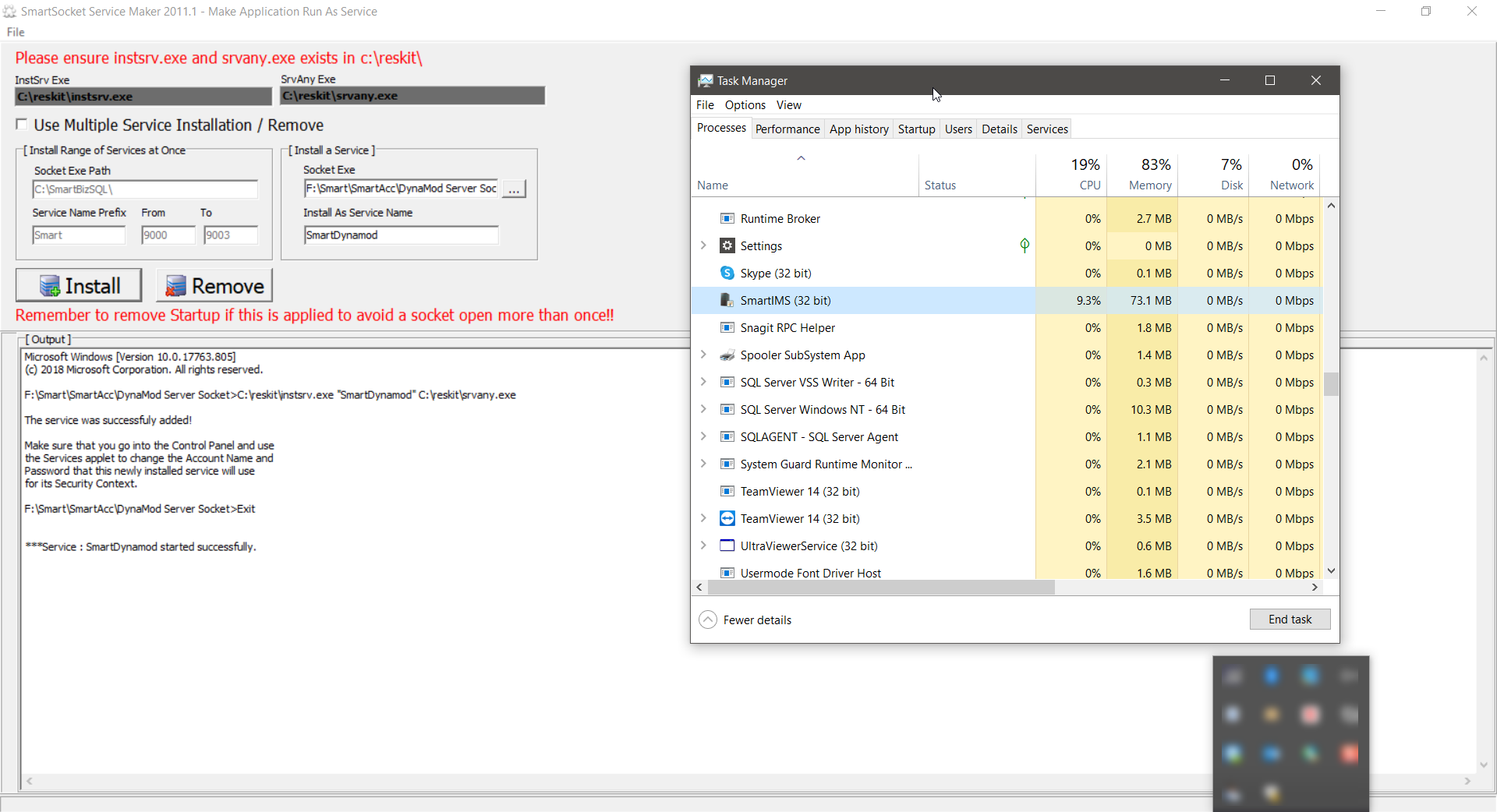Click the Usermode Font Driver Host icon

pos(727,573)
